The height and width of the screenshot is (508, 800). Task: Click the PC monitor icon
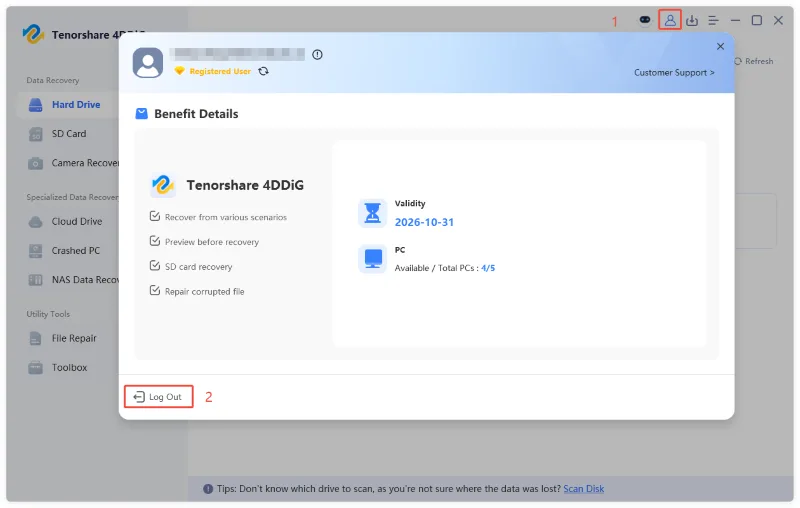(372, 259)
